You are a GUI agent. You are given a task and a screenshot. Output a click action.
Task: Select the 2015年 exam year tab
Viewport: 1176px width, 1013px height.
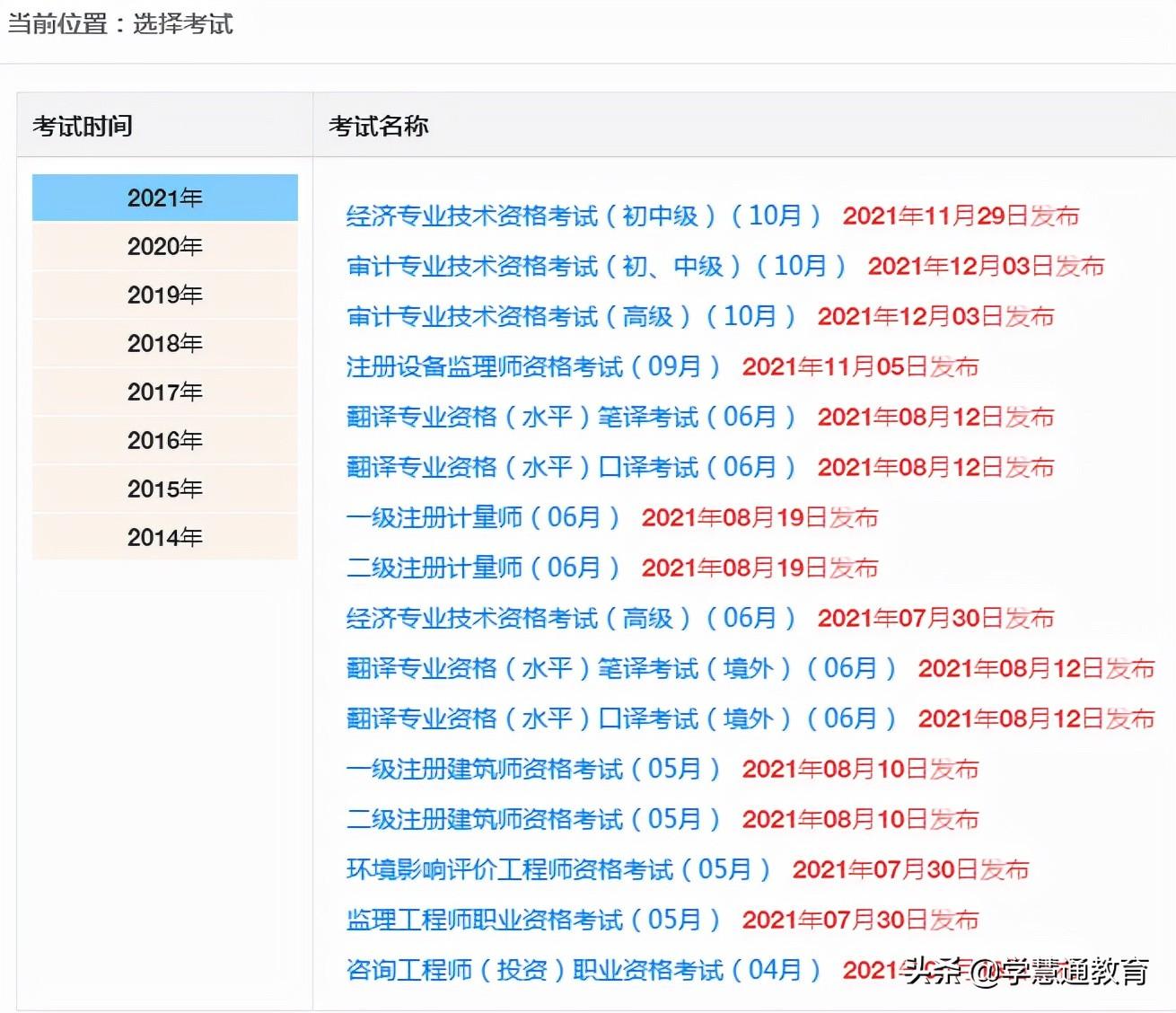[165, 489]
